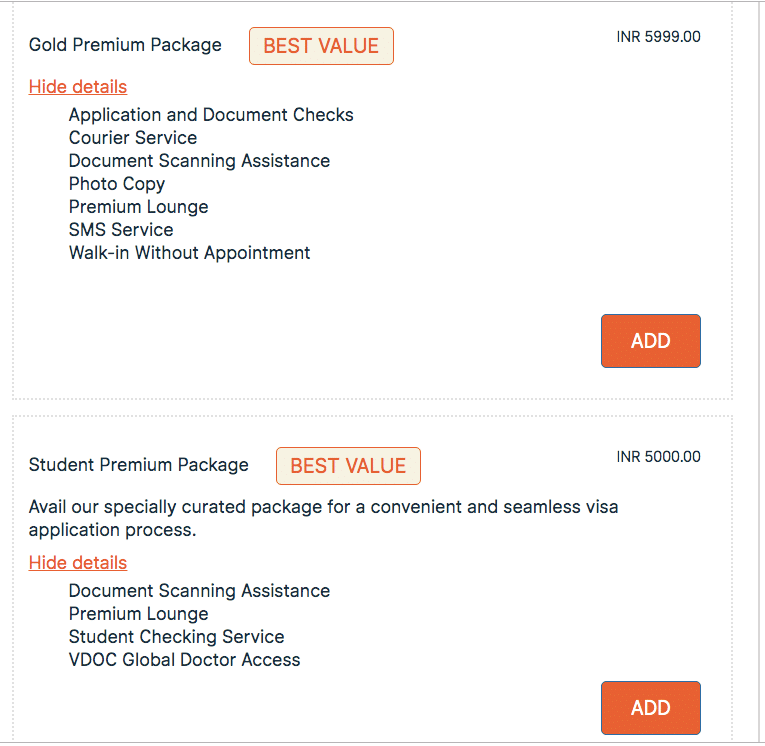Click the Student Premium Package title
The height and width of the screenshot is (746, 765).
[139, 465]
